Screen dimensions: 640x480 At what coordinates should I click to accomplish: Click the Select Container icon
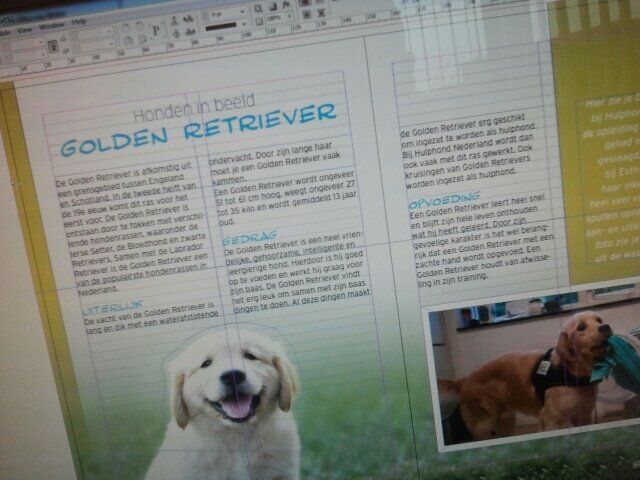coord(175,20)
